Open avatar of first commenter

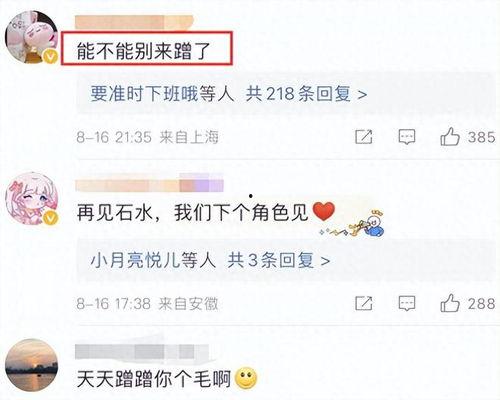31,37
